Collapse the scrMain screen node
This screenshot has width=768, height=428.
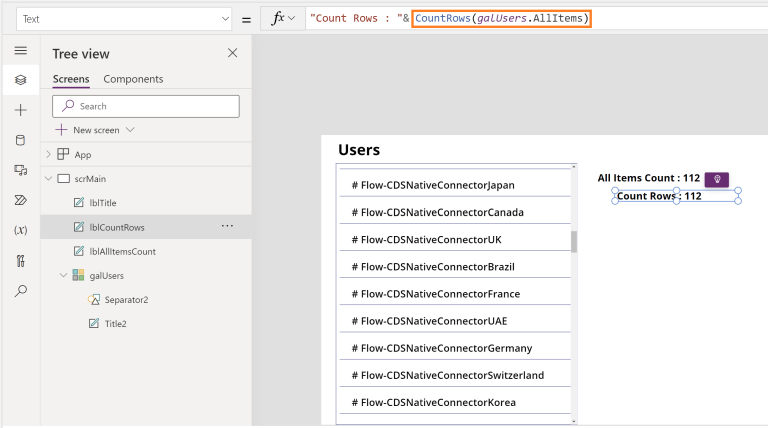(48, 179)
